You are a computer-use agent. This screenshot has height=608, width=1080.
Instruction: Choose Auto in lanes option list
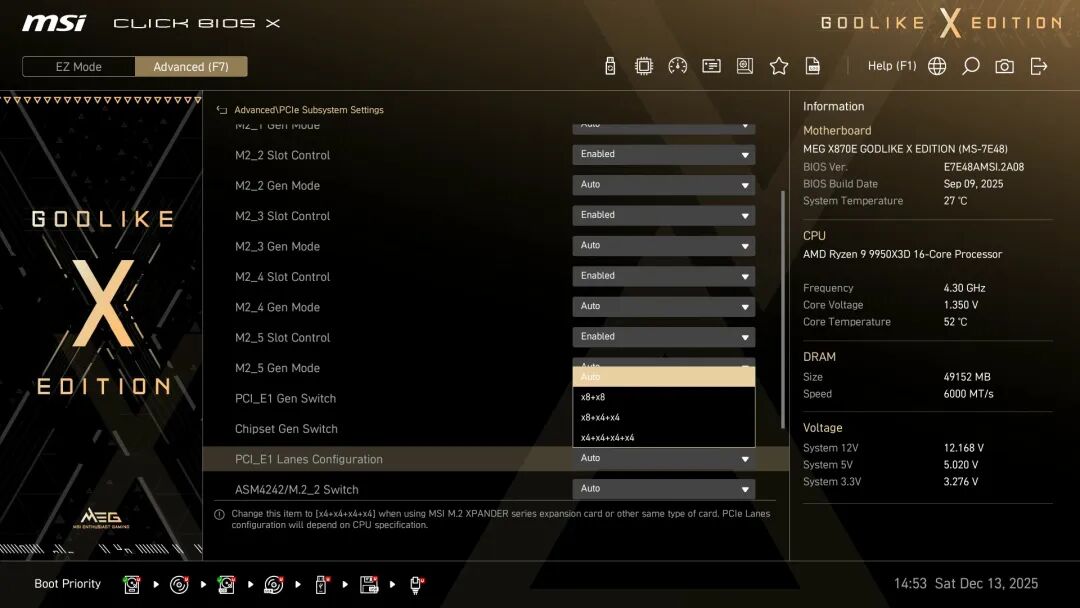663,377
